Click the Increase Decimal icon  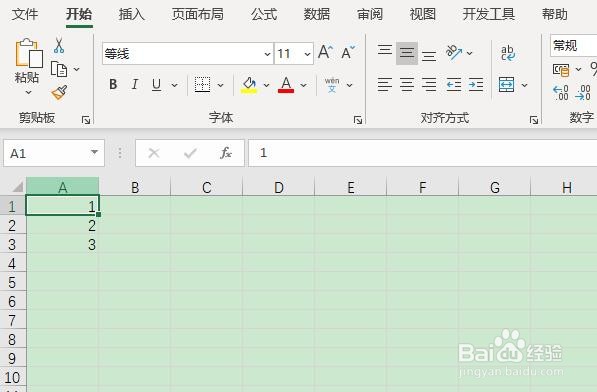[560, 92]
